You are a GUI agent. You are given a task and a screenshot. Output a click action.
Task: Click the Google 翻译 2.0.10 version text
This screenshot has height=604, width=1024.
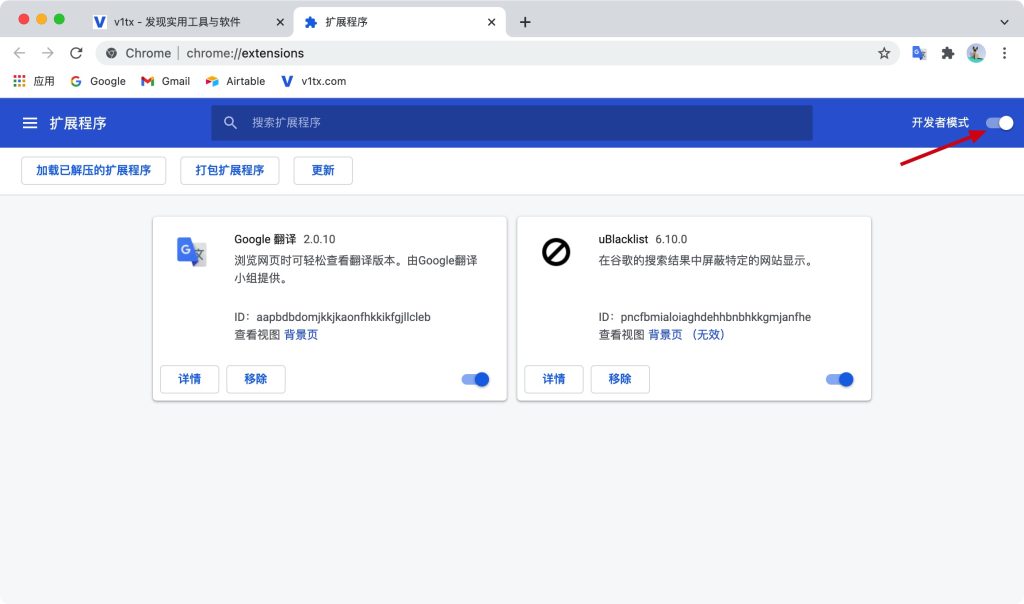[x=319, y=239]
